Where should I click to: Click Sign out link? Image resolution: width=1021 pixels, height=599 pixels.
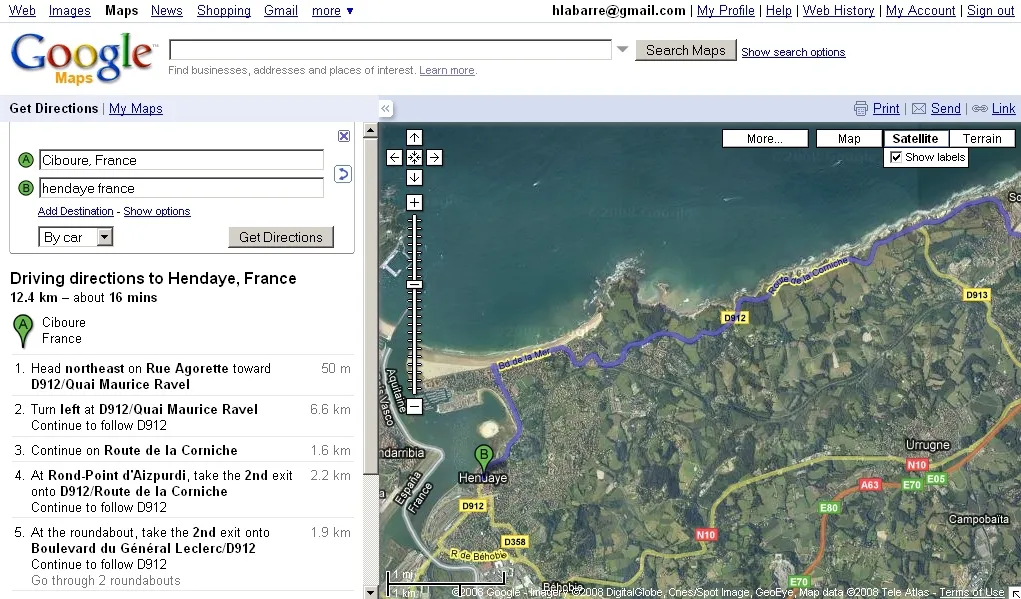coord(990,10)
